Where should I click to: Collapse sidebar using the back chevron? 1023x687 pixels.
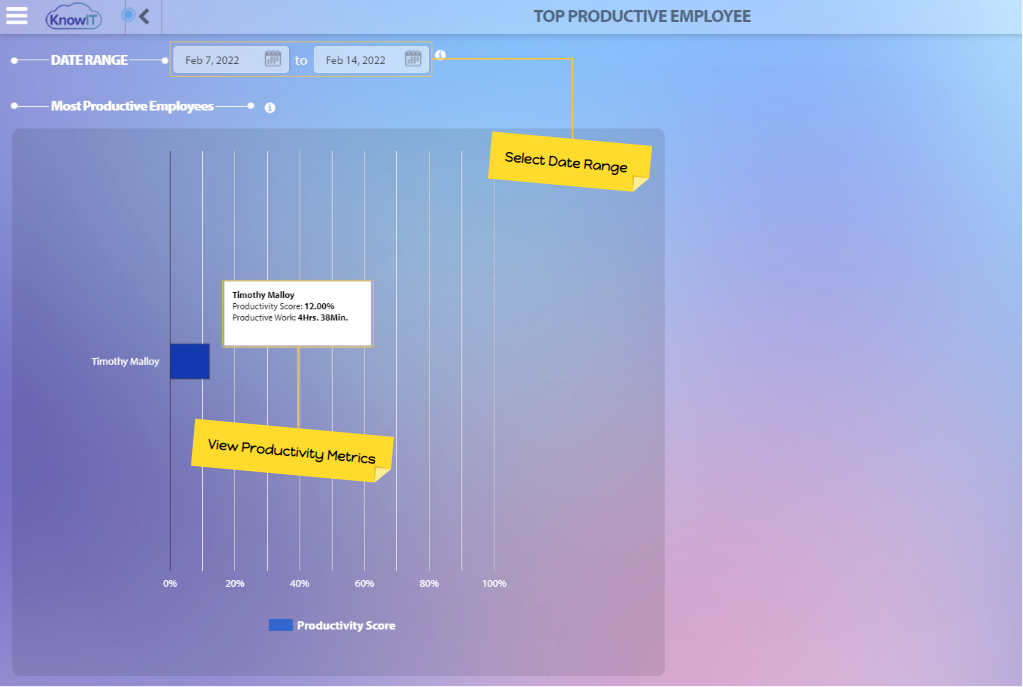[144, 16]
